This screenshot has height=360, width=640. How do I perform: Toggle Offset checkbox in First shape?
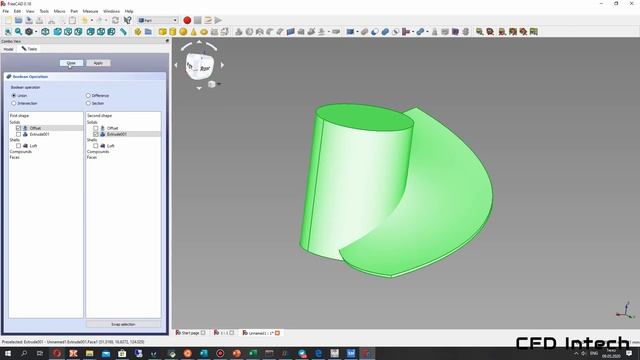[x=18, y=128]
